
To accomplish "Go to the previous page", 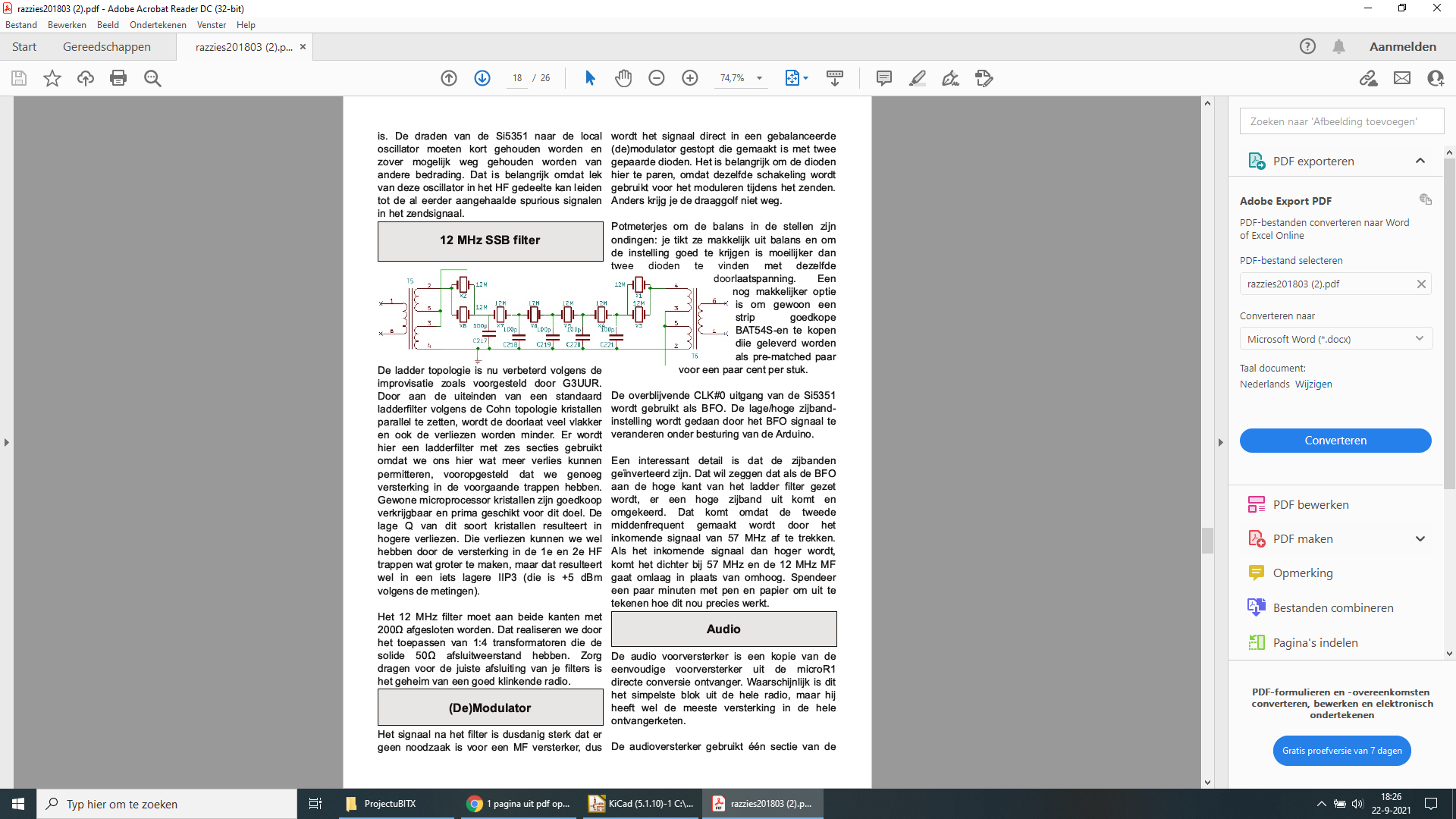I will [449, 78].
